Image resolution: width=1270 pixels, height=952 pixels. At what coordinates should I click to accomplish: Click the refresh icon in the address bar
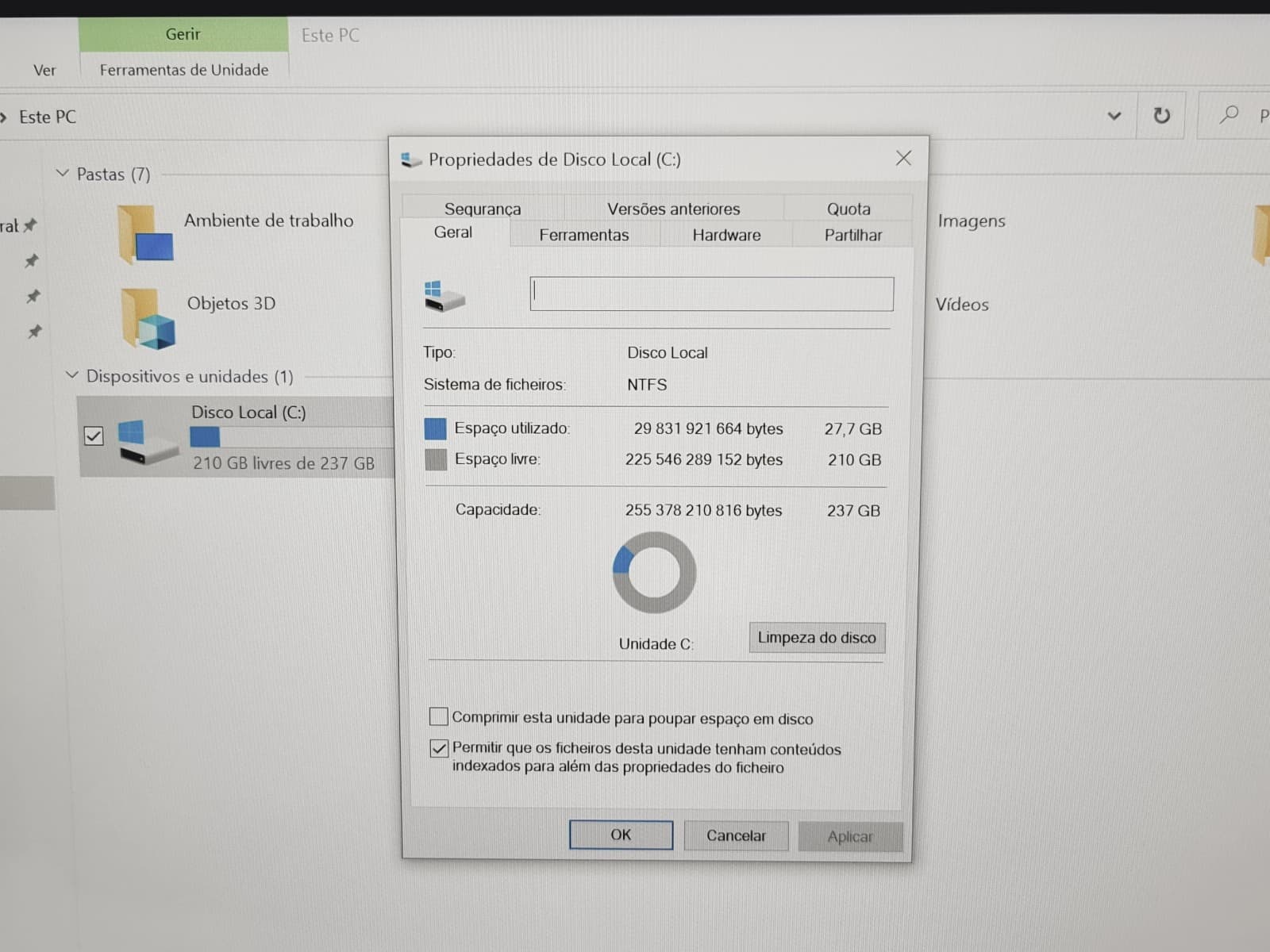coord(1161,116)
